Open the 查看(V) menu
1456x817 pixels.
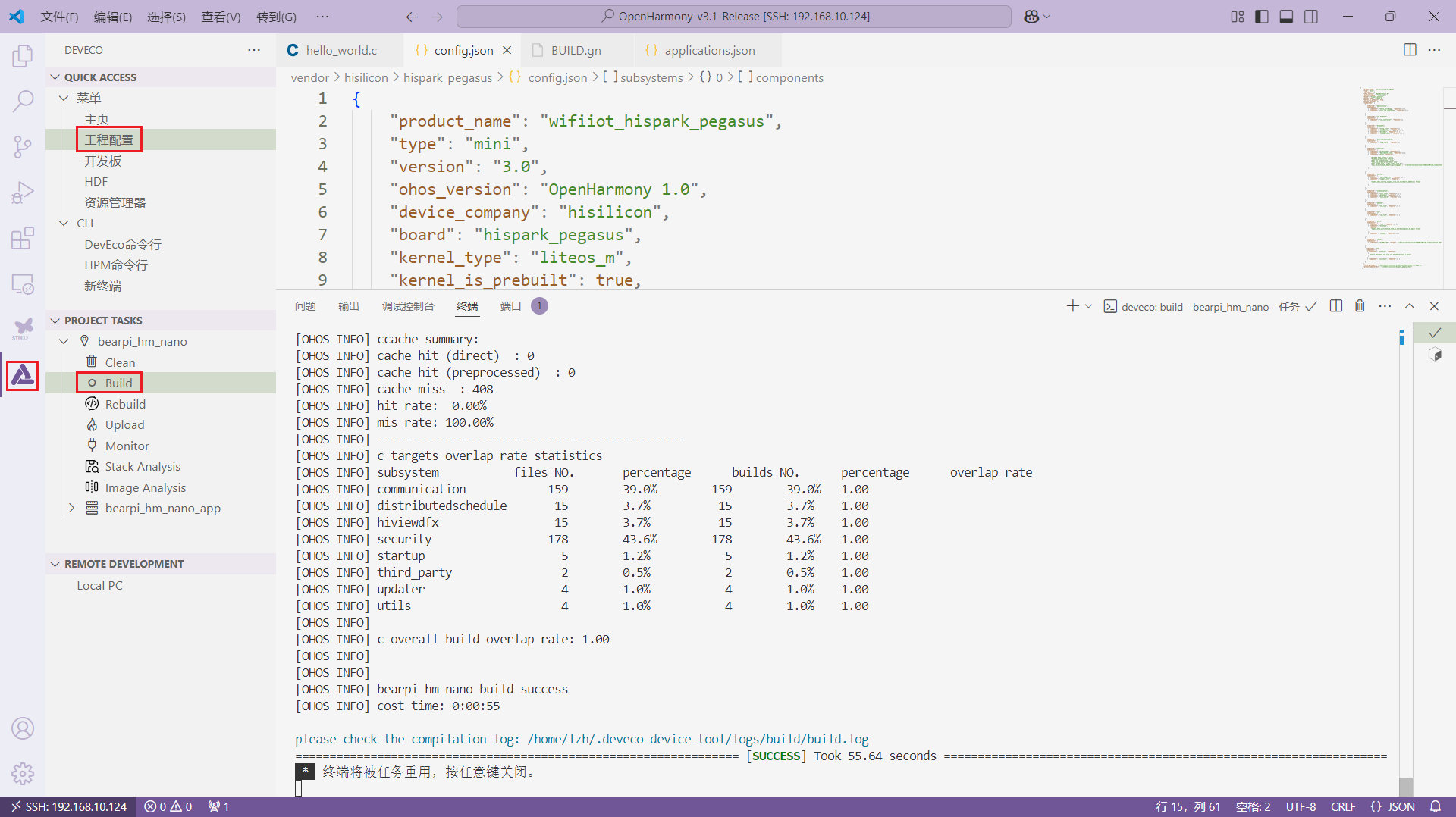coord(221,17)
